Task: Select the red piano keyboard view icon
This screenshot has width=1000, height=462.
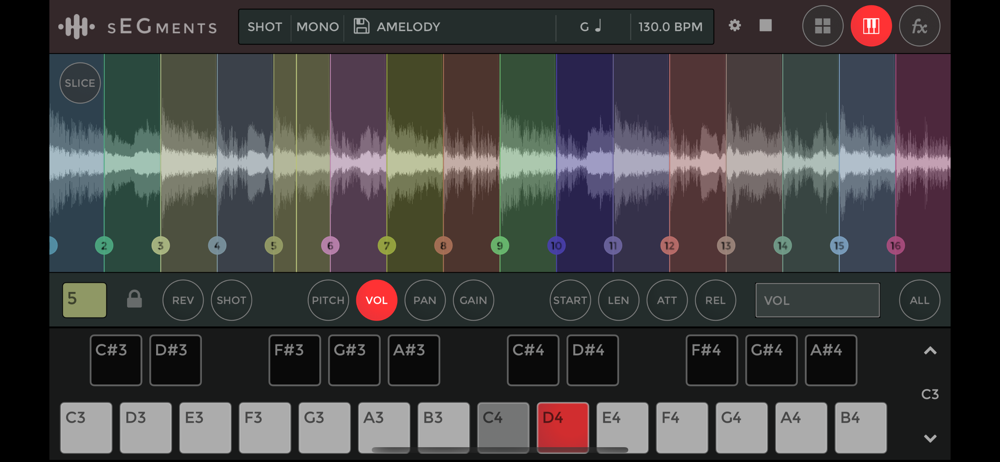Action: point(871,26)
